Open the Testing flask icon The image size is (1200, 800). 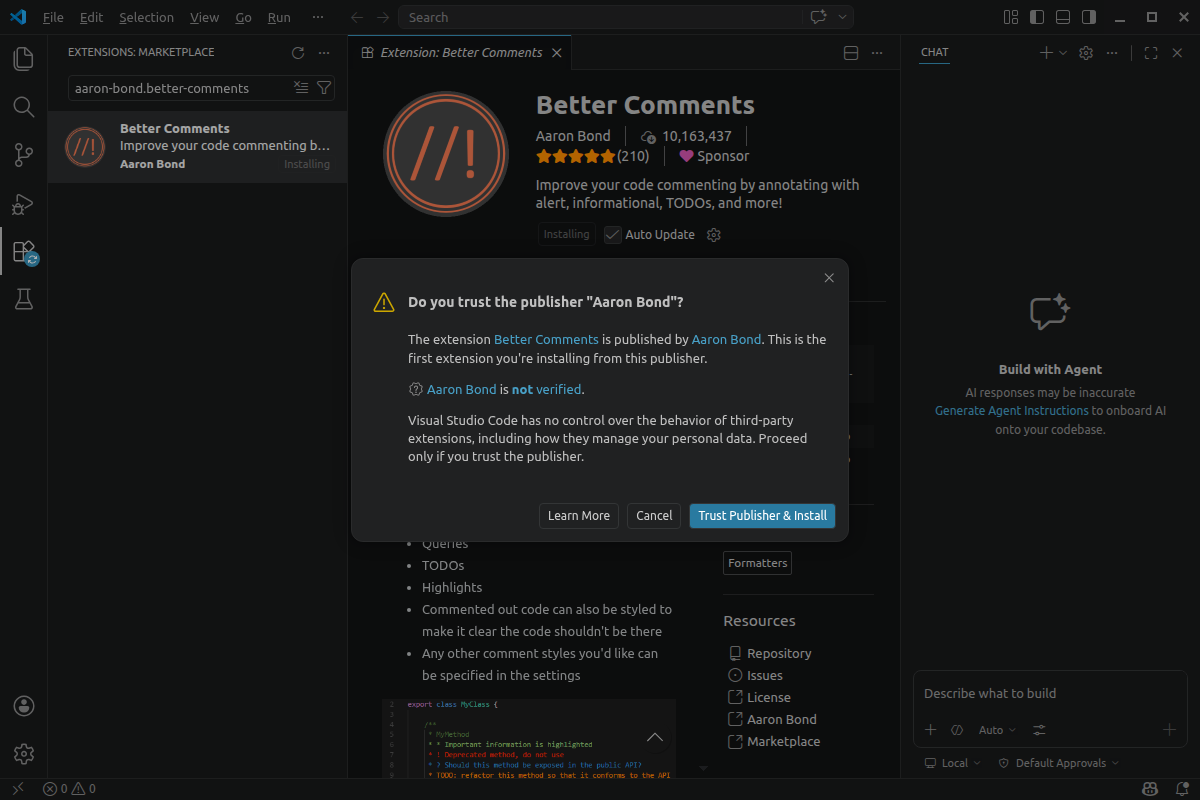point(23,299)
